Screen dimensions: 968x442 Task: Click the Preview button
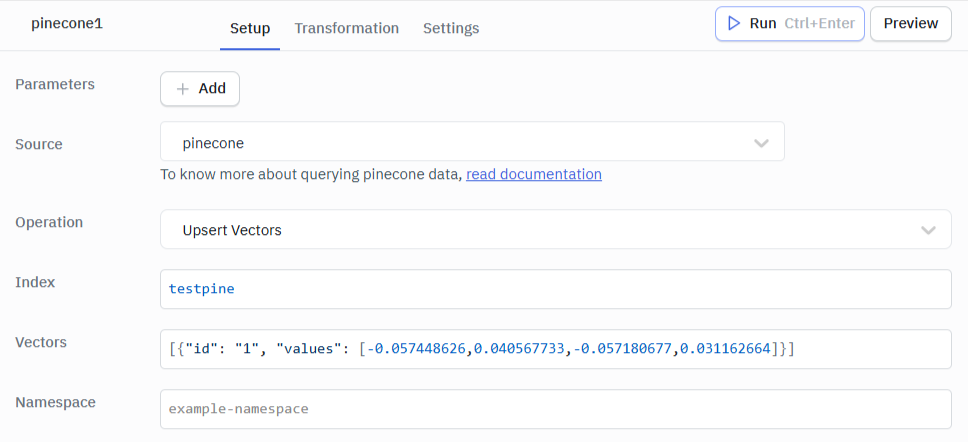tap(911, 23)
